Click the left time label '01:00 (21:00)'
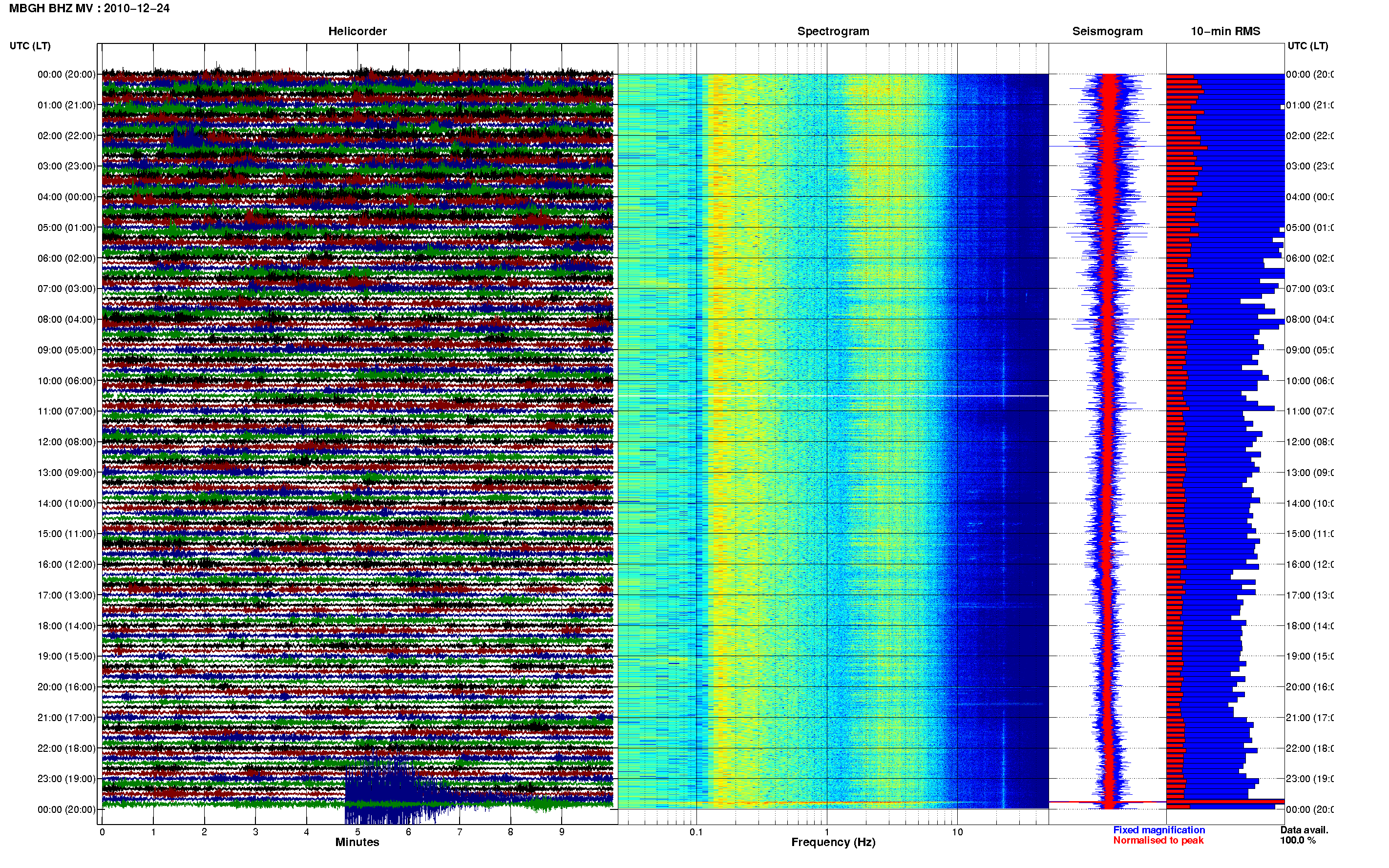 point(66,105)
